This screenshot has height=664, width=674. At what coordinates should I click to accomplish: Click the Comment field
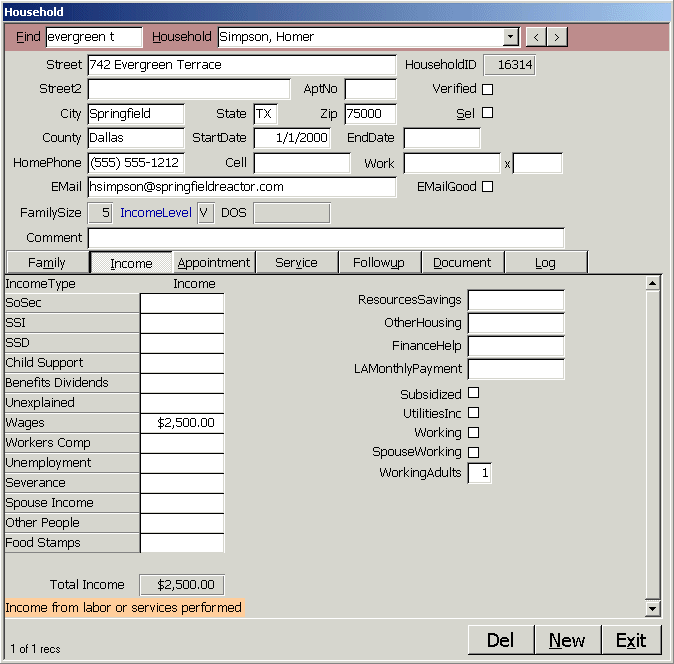point(326,238)
